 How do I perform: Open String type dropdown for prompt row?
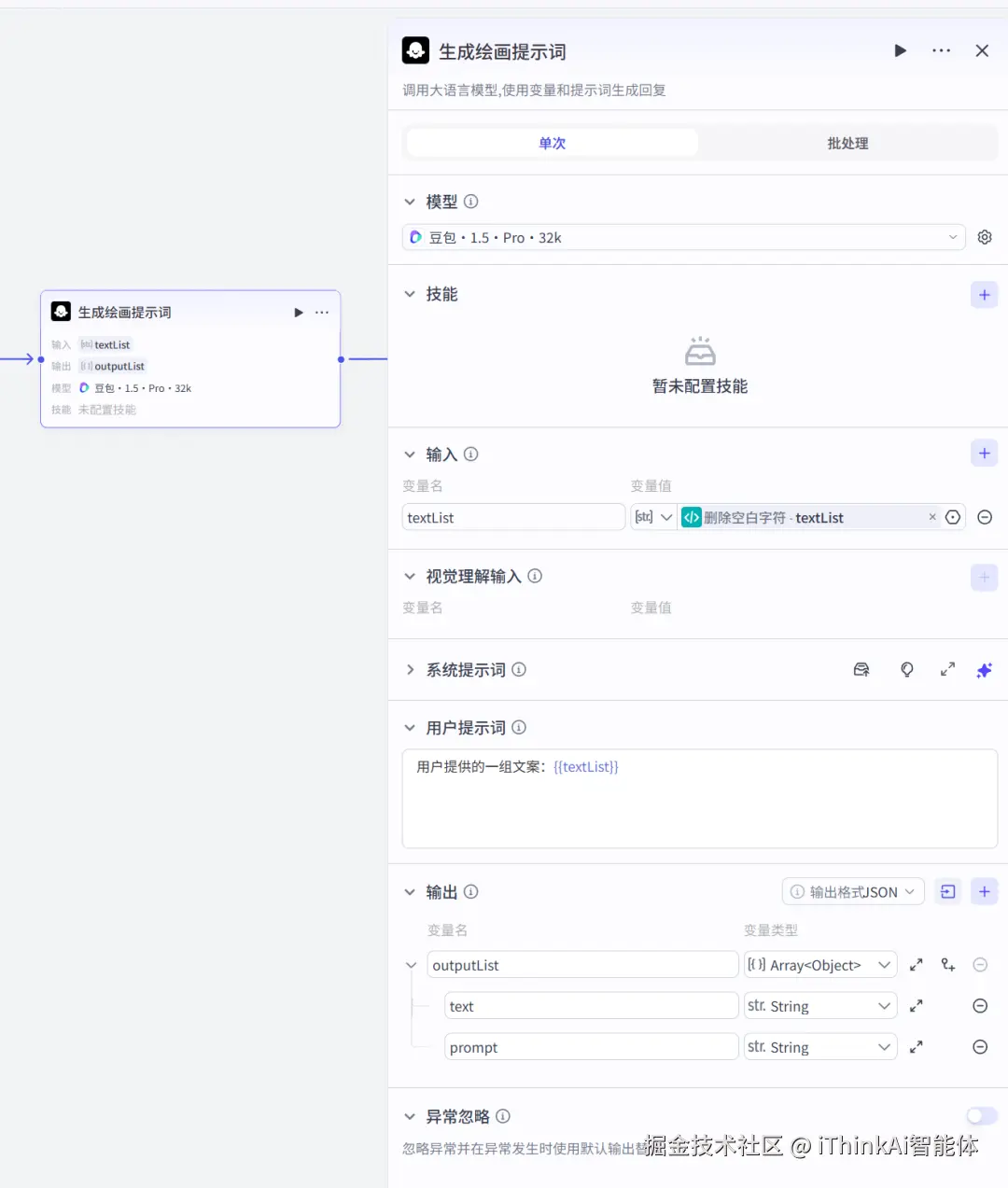click(820, 1047)
